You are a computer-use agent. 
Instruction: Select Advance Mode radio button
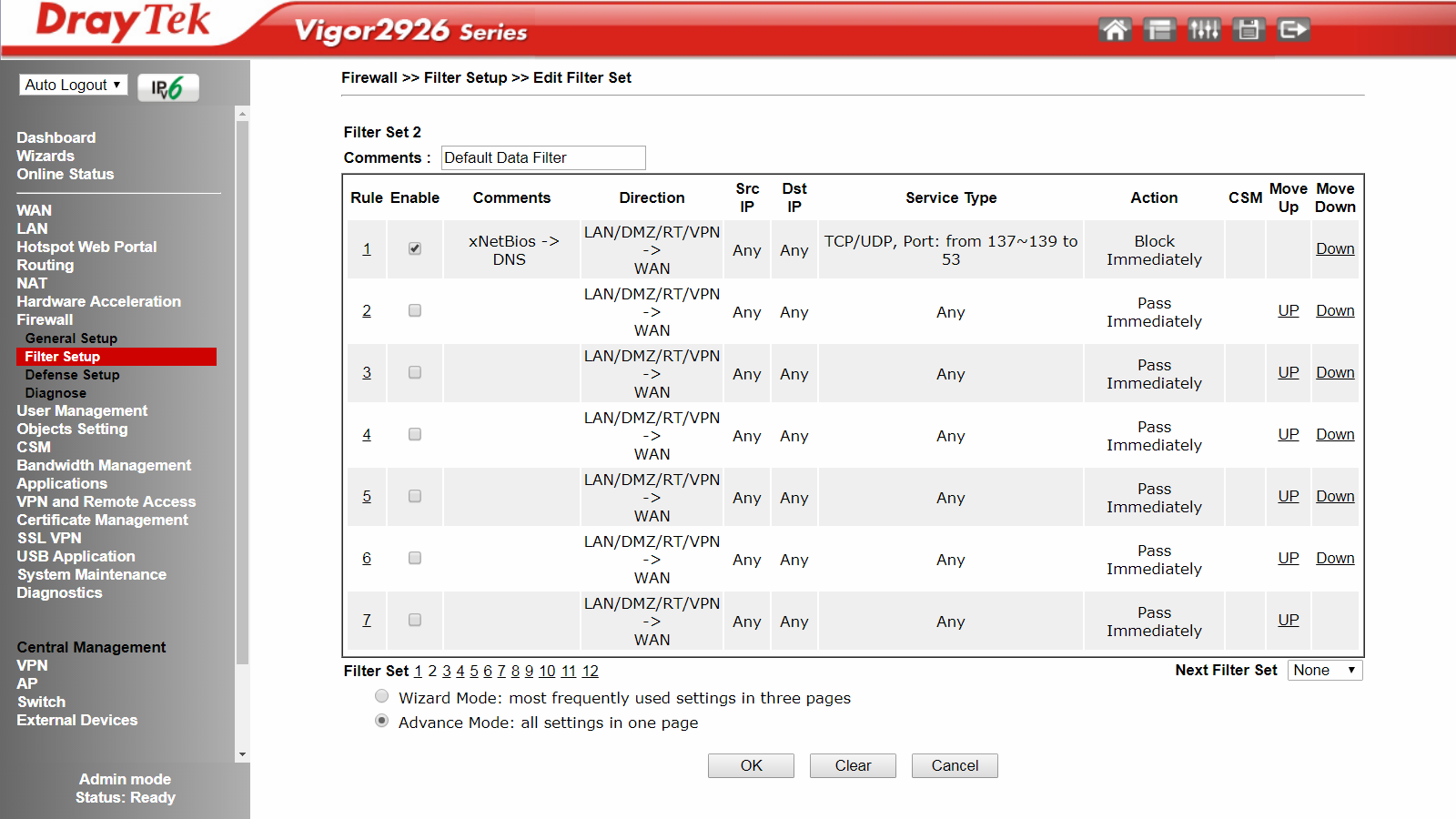tap(382, 721)
